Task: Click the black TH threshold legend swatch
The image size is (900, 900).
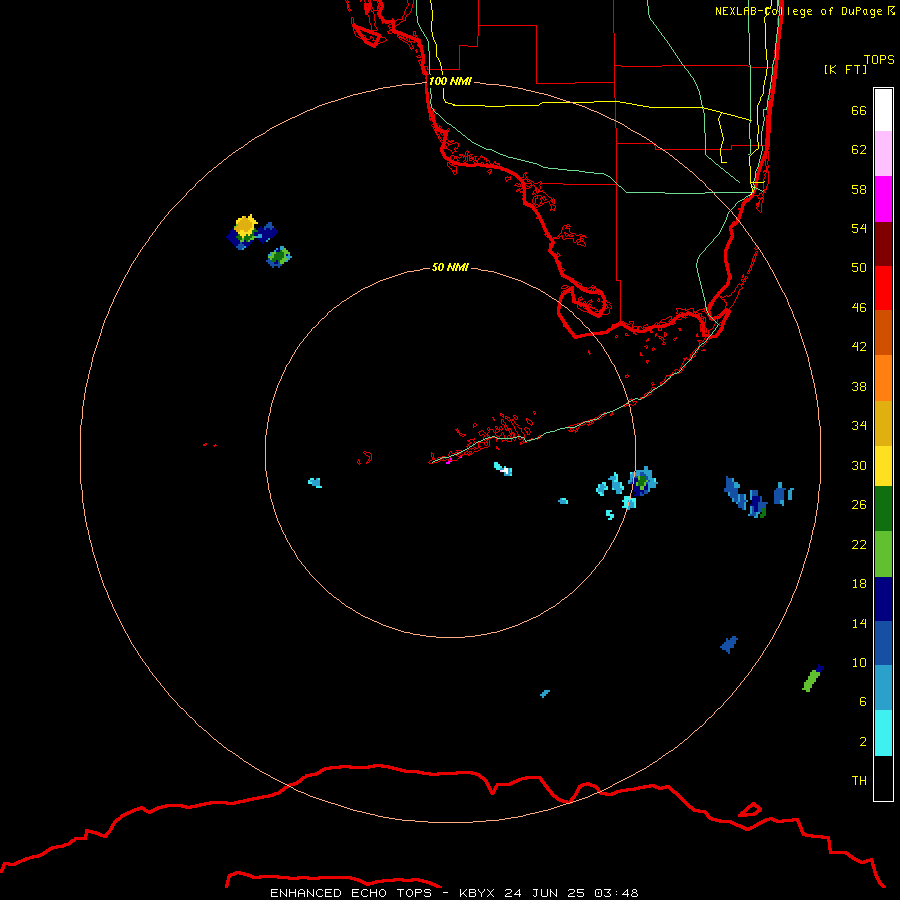Action: point(883,778)
